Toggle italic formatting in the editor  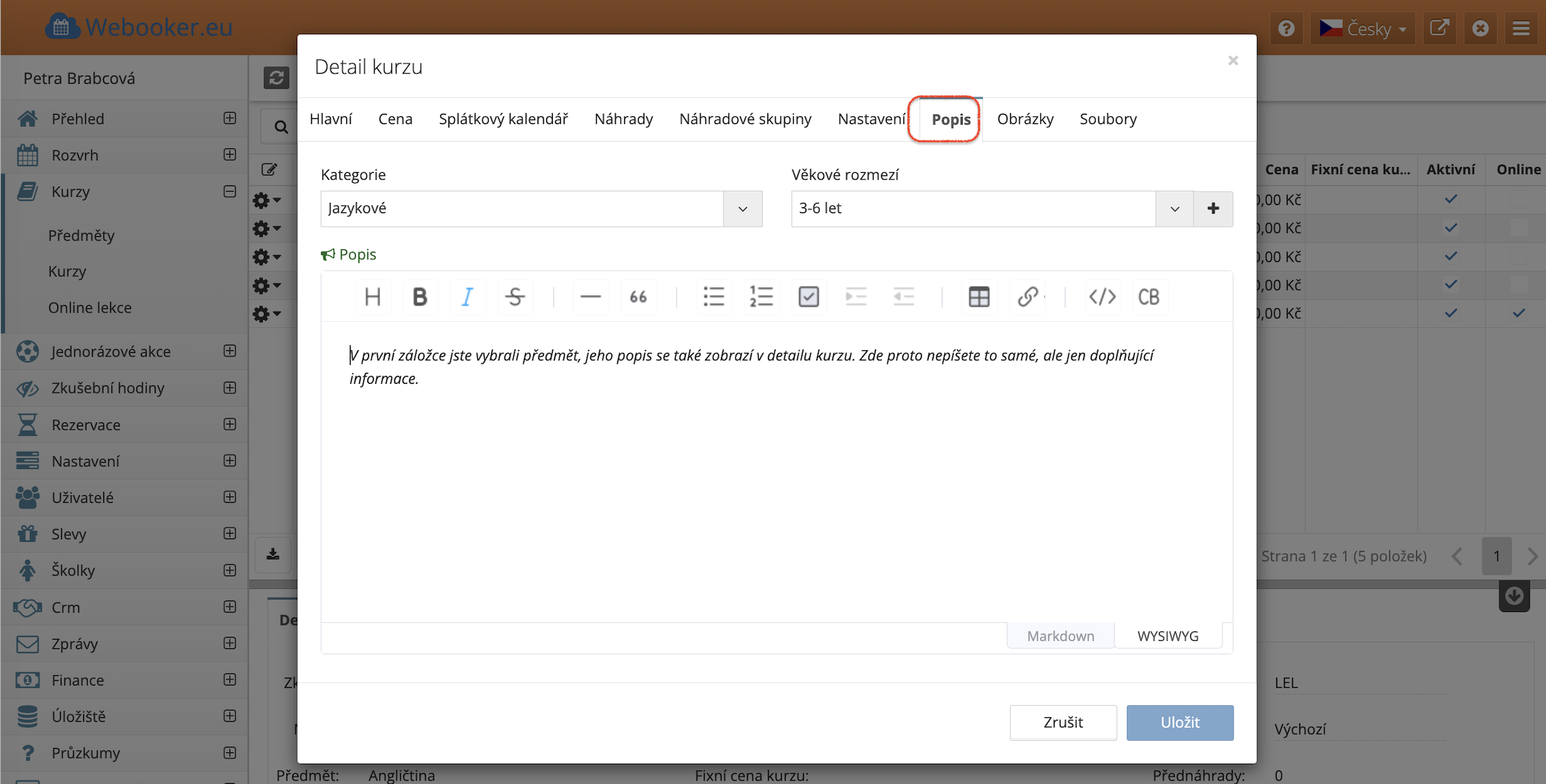(x=467, y=297)
